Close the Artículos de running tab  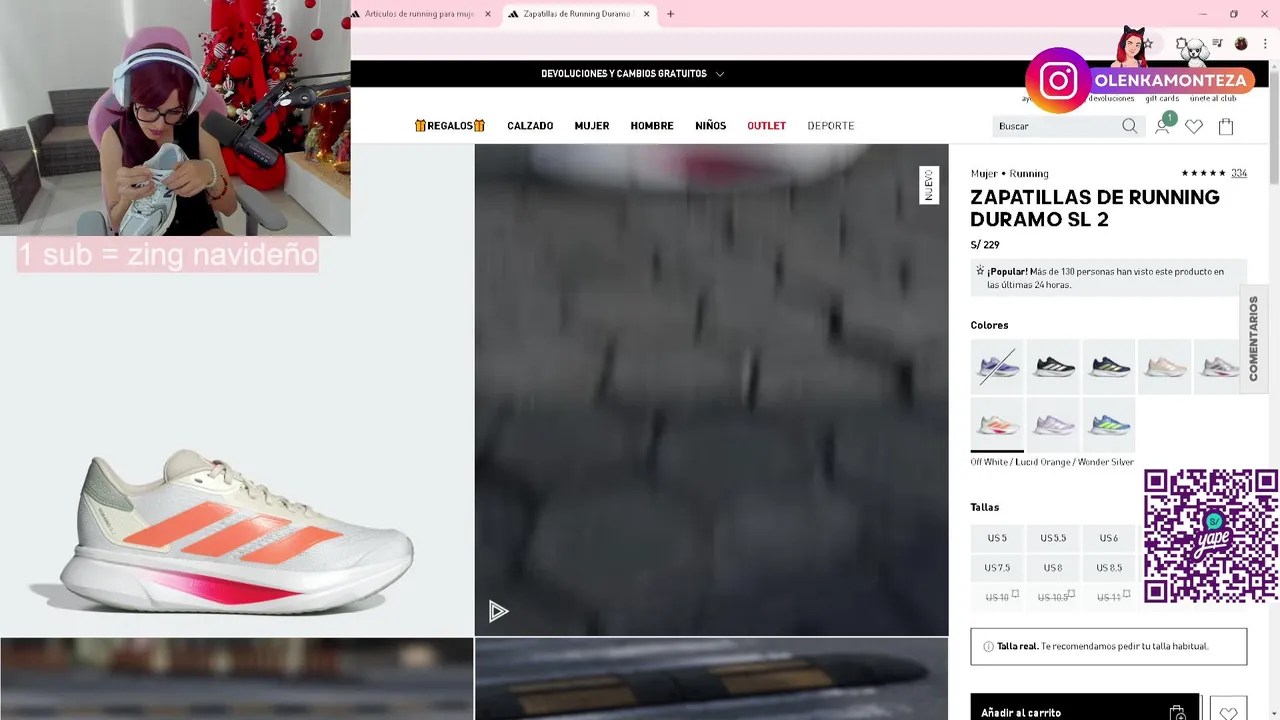coord(488,14)
